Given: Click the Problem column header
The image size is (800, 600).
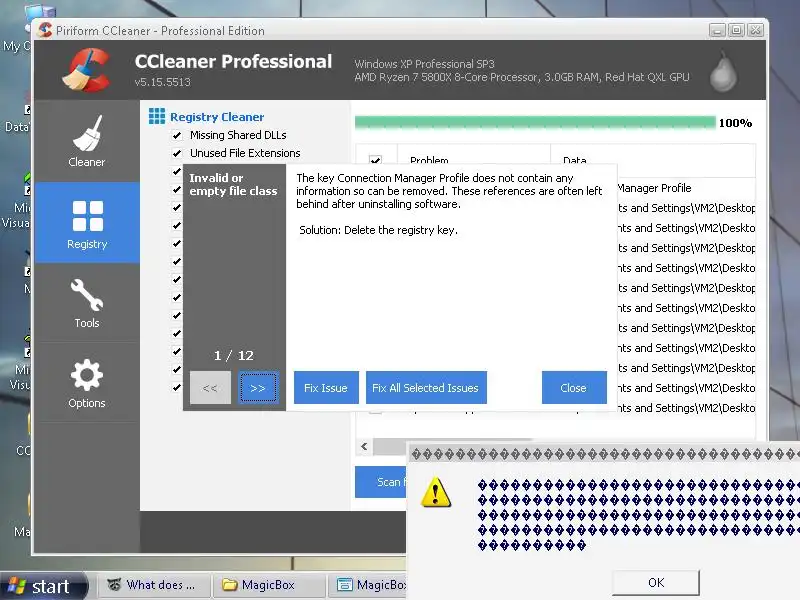Looking at the screenshot, I should tap(473, 160).
